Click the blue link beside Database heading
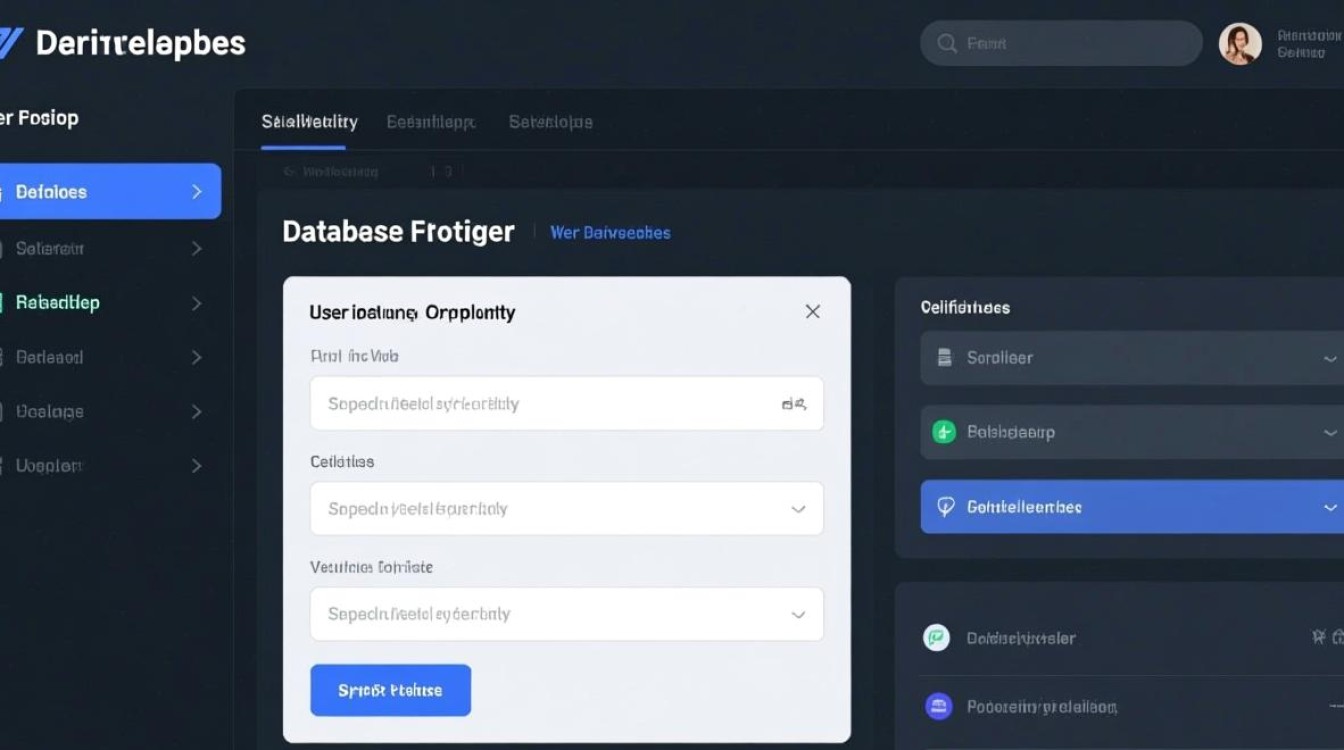1344x750 pixels. [610, 233]
